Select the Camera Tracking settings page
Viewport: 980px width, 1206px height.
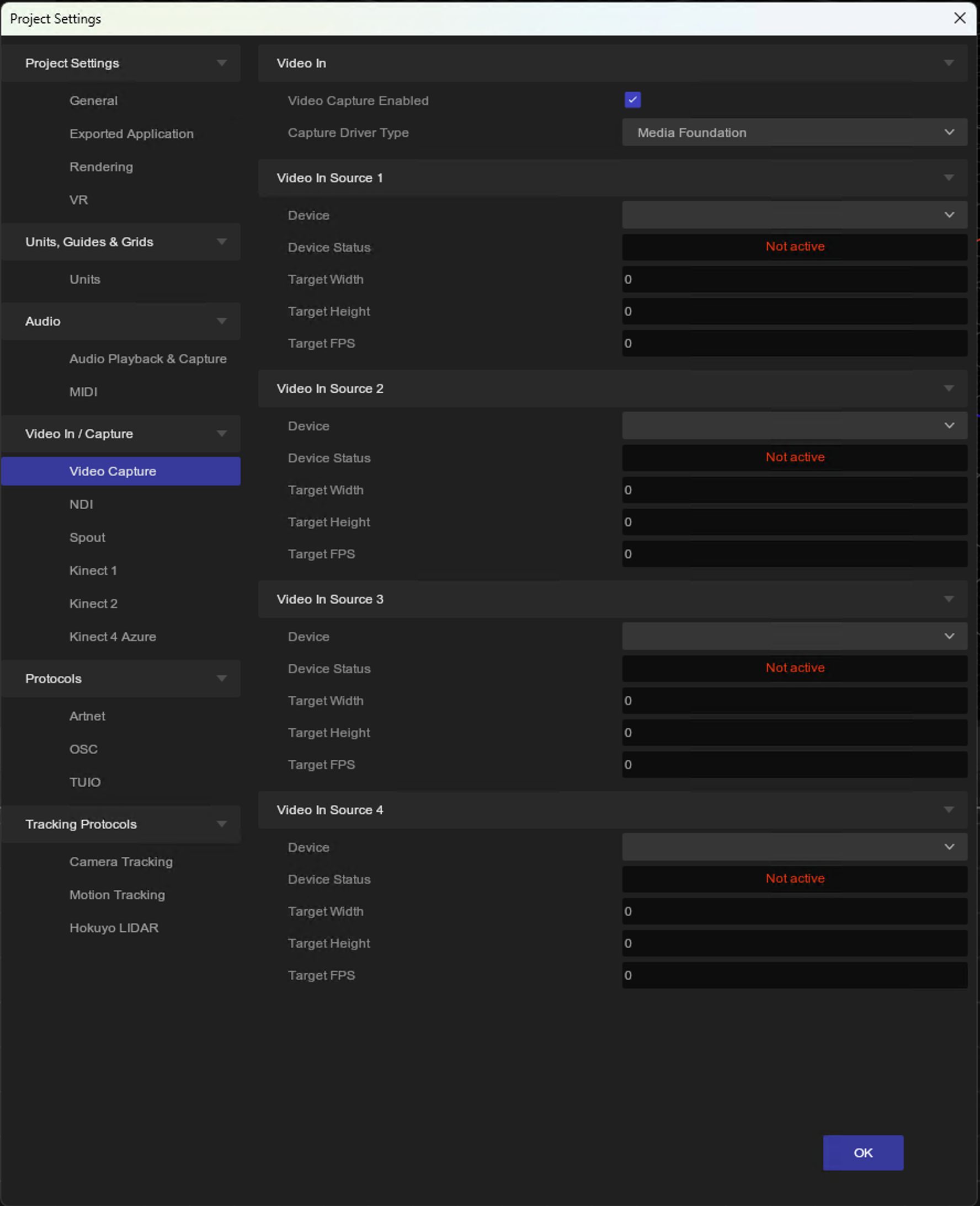coord(121,862)
